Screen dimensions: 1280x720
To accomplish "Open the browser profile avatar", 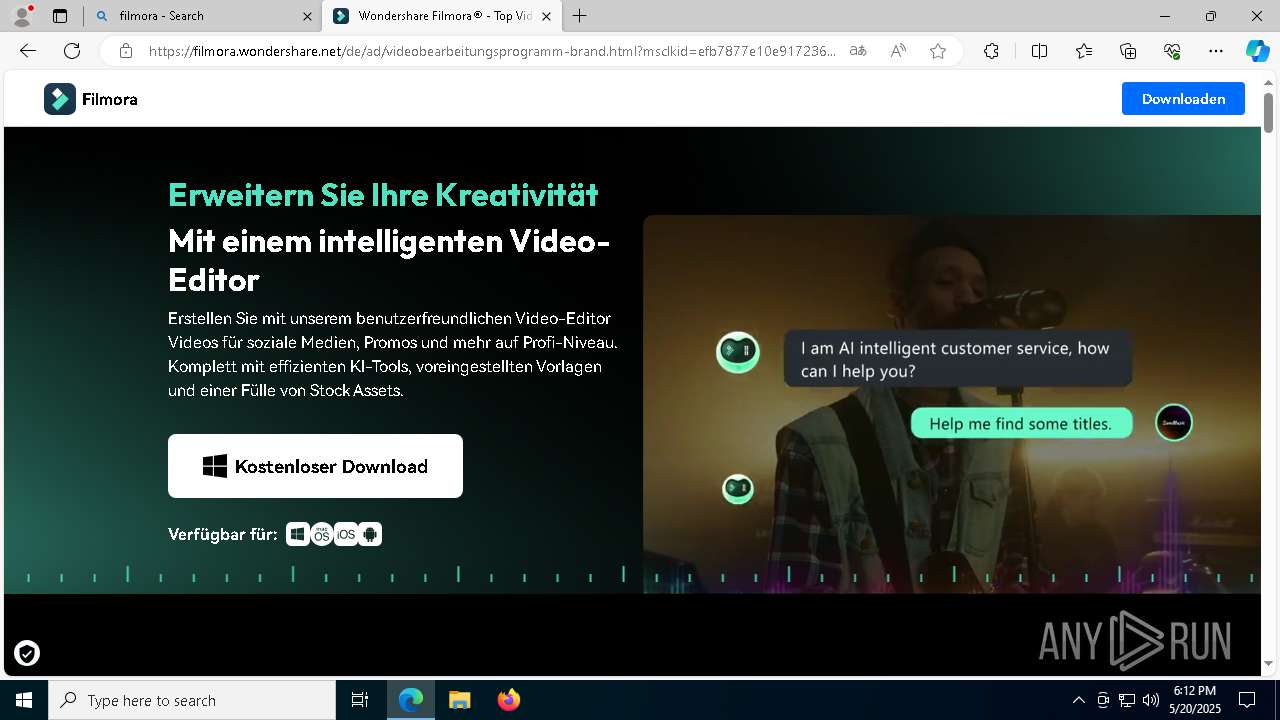I will coord(22,16).
